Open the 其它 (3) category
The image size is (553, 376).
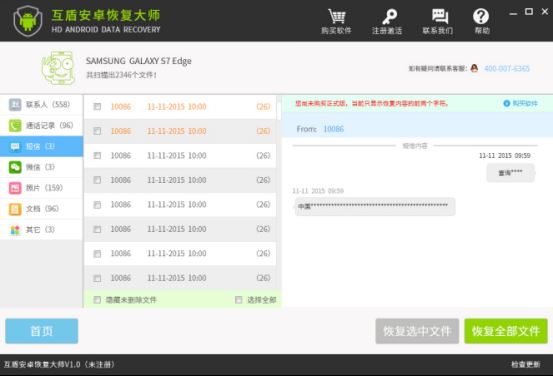(x=42, y=230)
